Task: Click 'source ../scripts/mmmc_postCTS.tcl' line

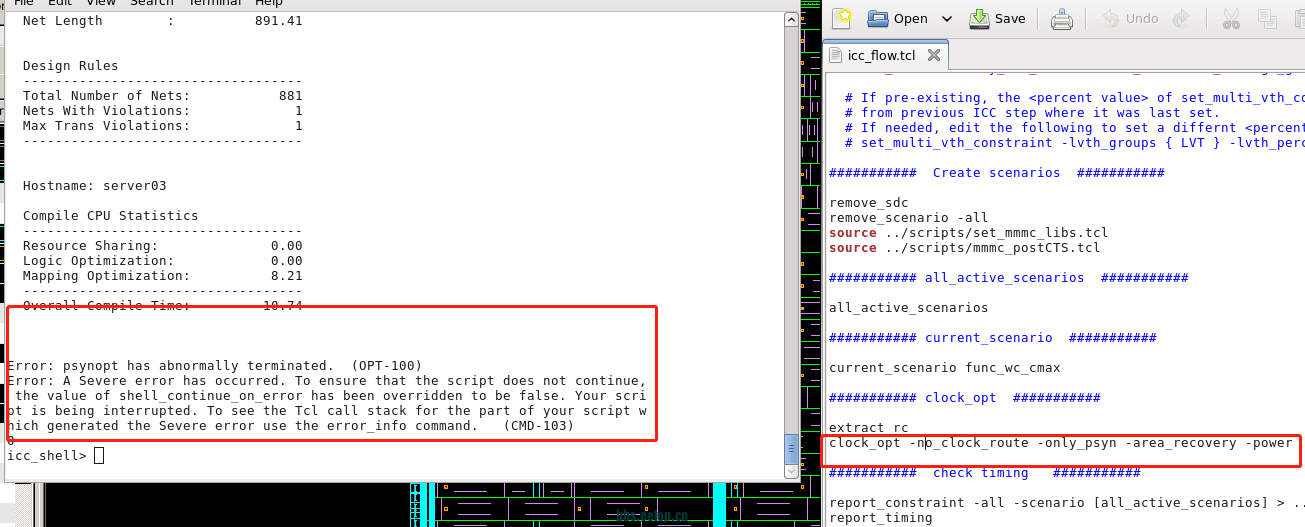Action: [x=964, y=248]
